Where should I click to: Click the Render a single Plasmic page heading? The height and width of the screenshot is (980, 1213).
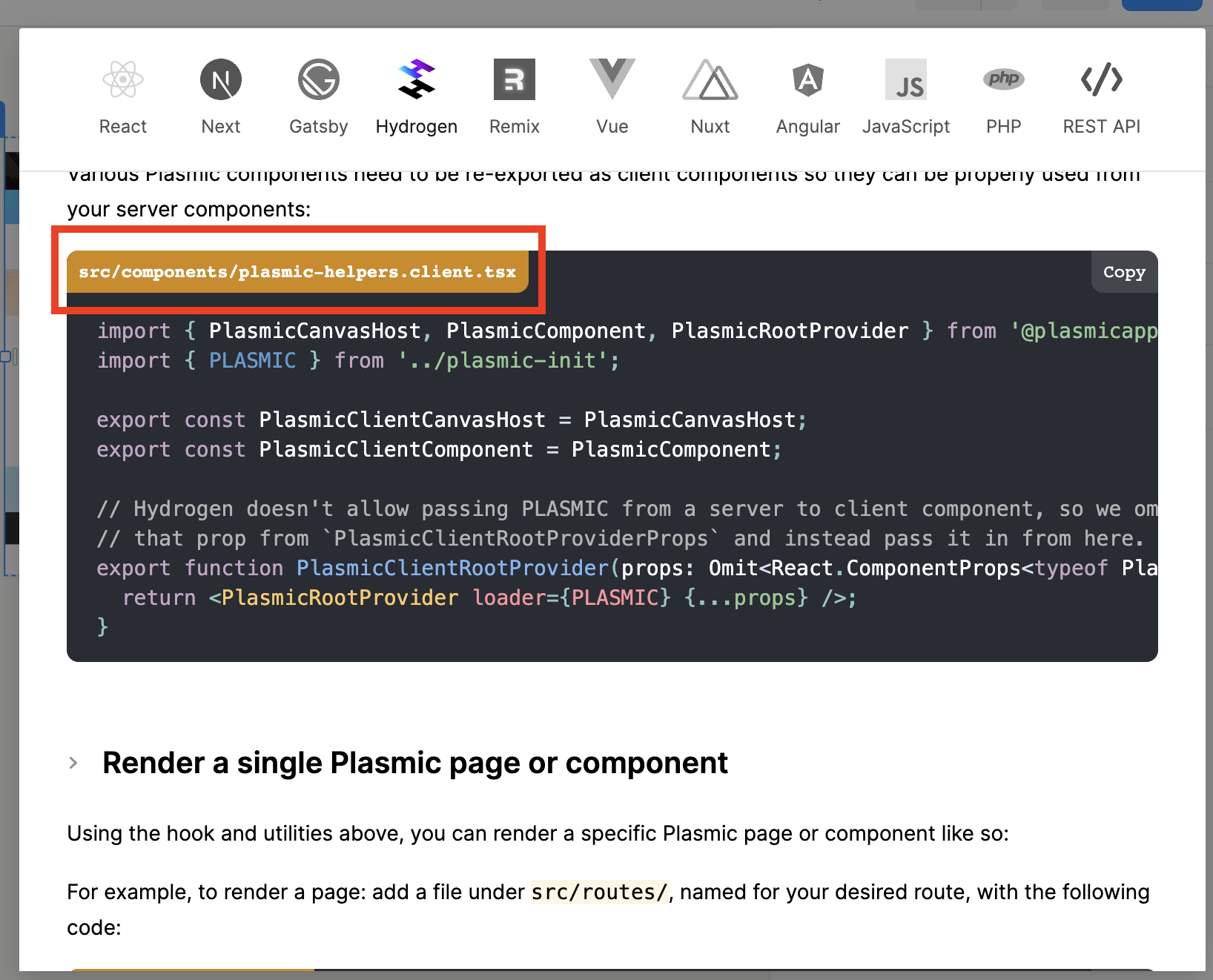[x=415, y=763]
